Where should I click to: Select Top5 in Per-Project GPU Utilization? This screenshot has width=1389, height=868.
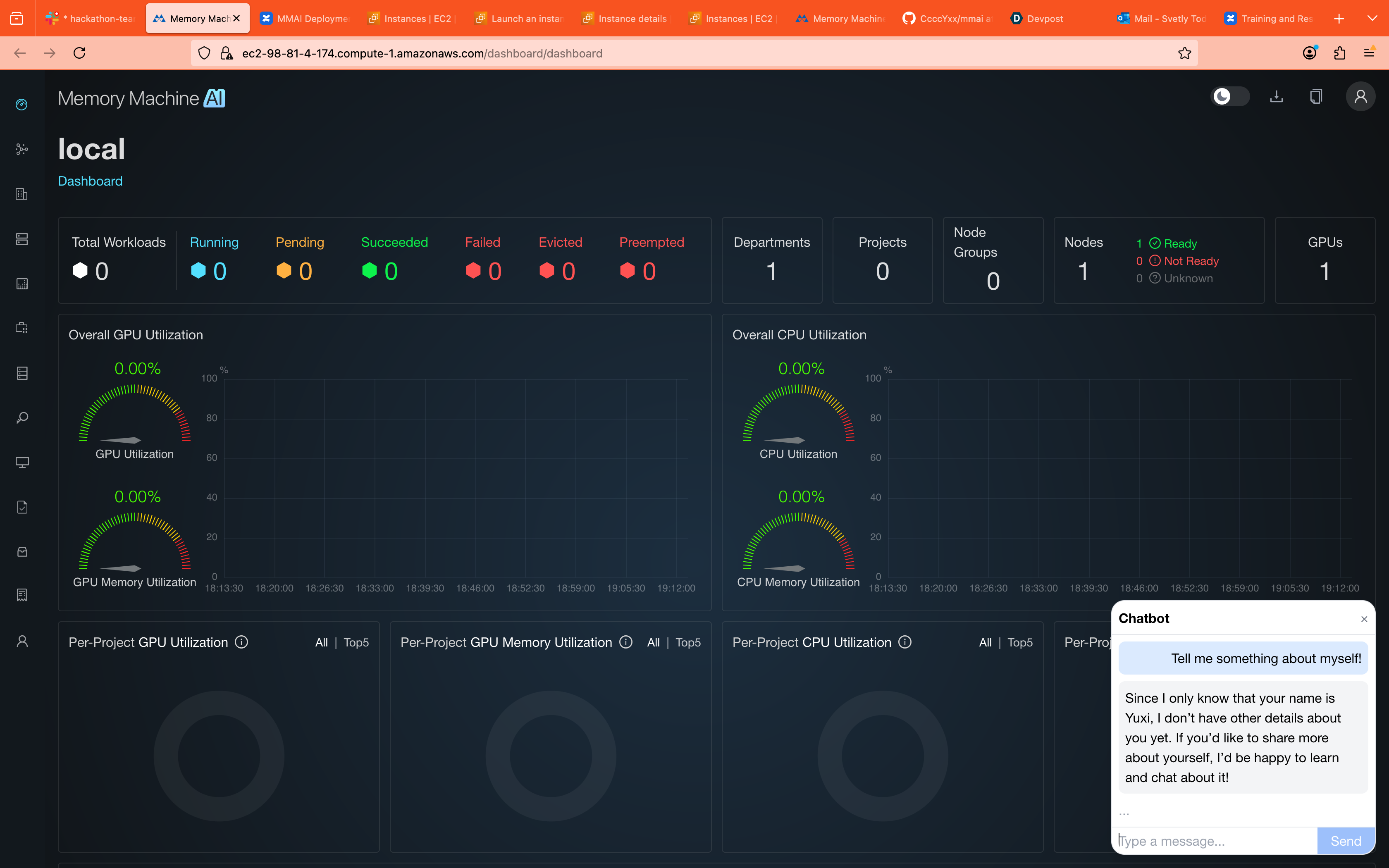tap(356, 642)
